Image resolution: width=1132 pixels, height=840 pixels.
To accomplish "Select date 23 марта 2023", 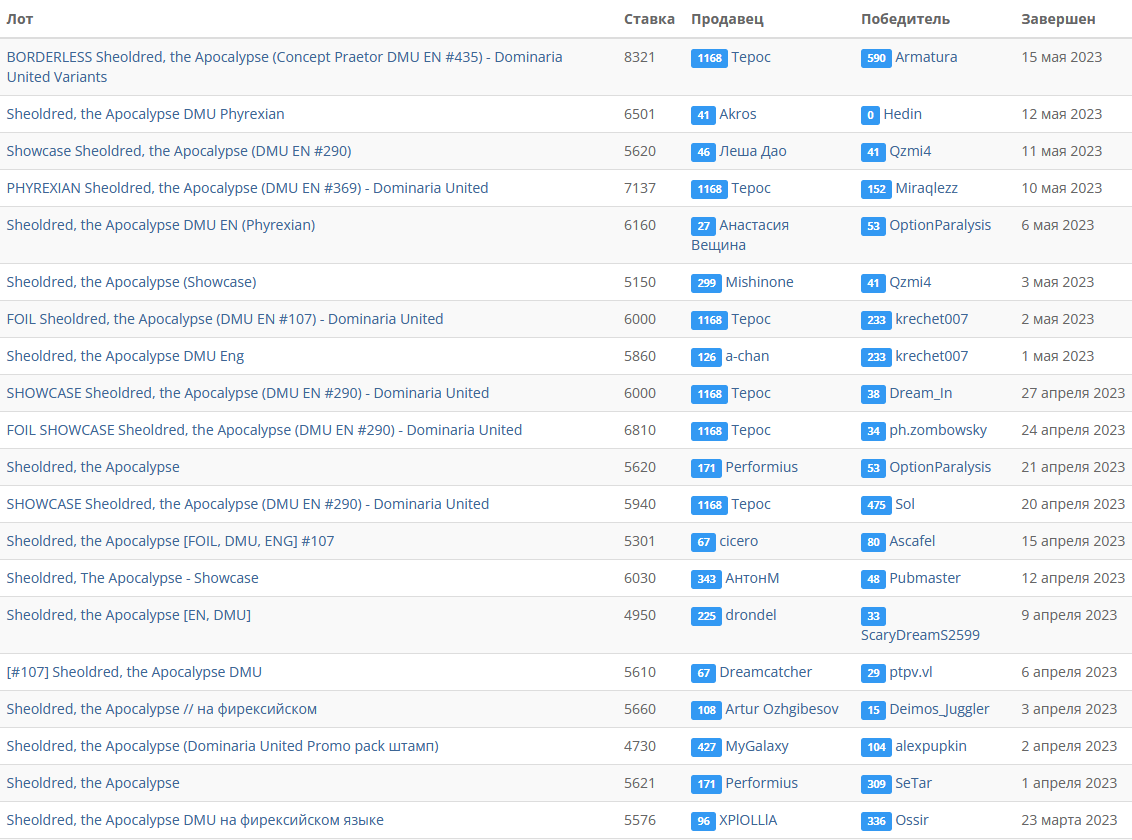I will (x=1069, y=820).
